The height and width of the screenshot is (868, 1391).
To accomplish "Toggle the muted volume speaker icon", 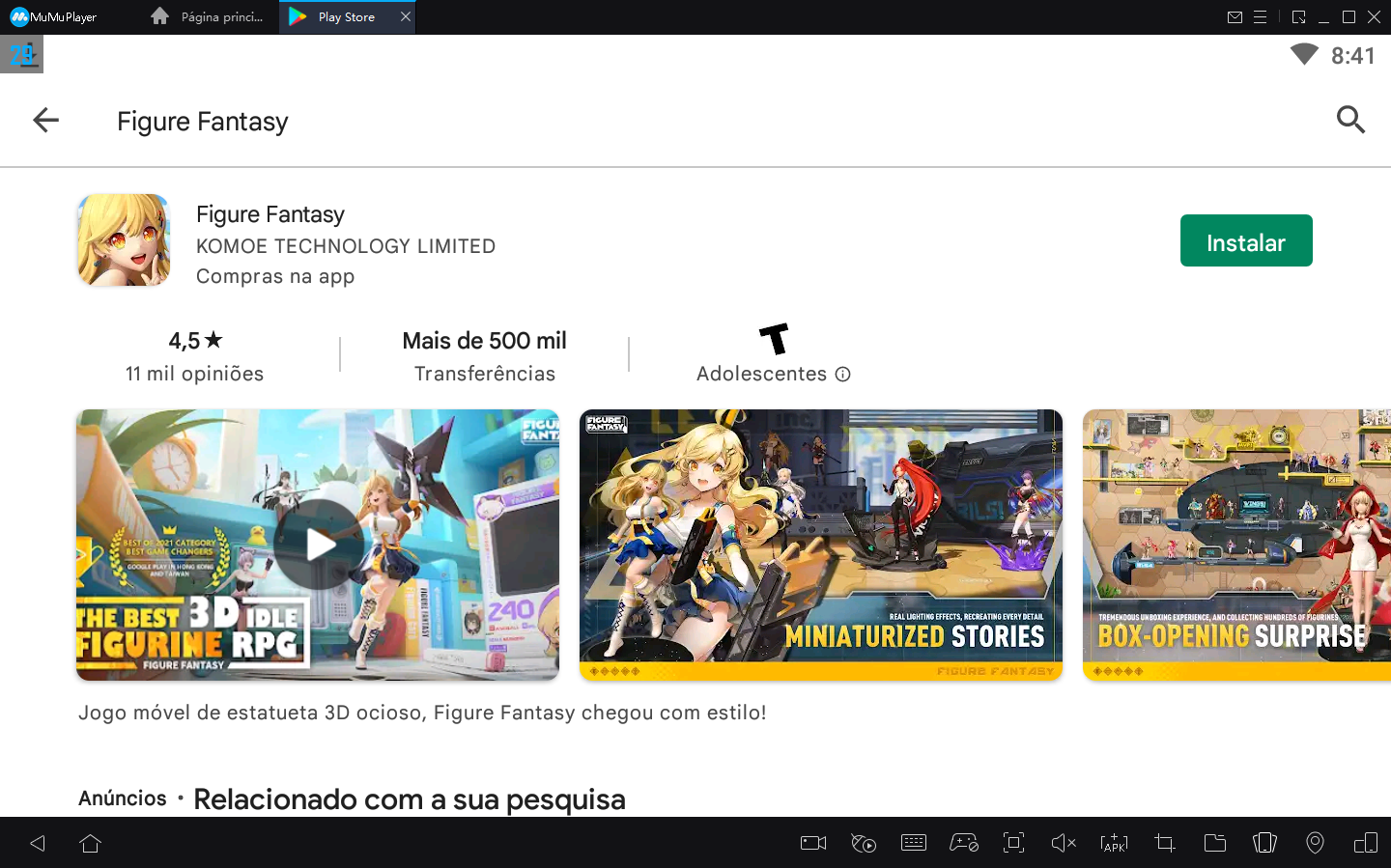I will pos(1064,843).
